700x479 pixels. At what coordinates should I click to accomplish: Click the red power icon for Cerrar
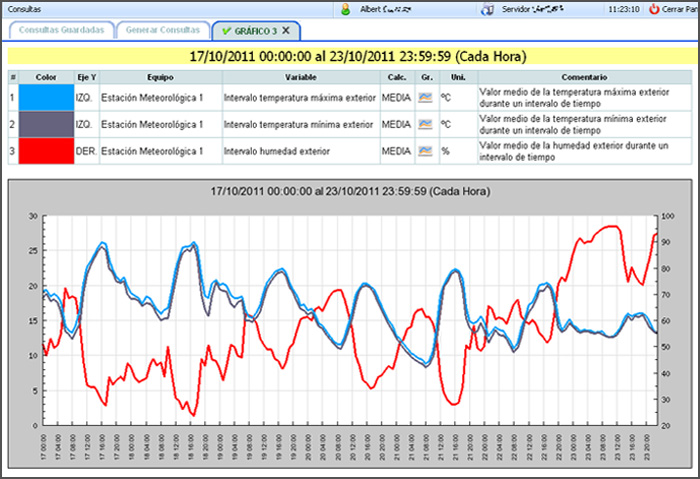pyautogui.click(x=654, y=9)
